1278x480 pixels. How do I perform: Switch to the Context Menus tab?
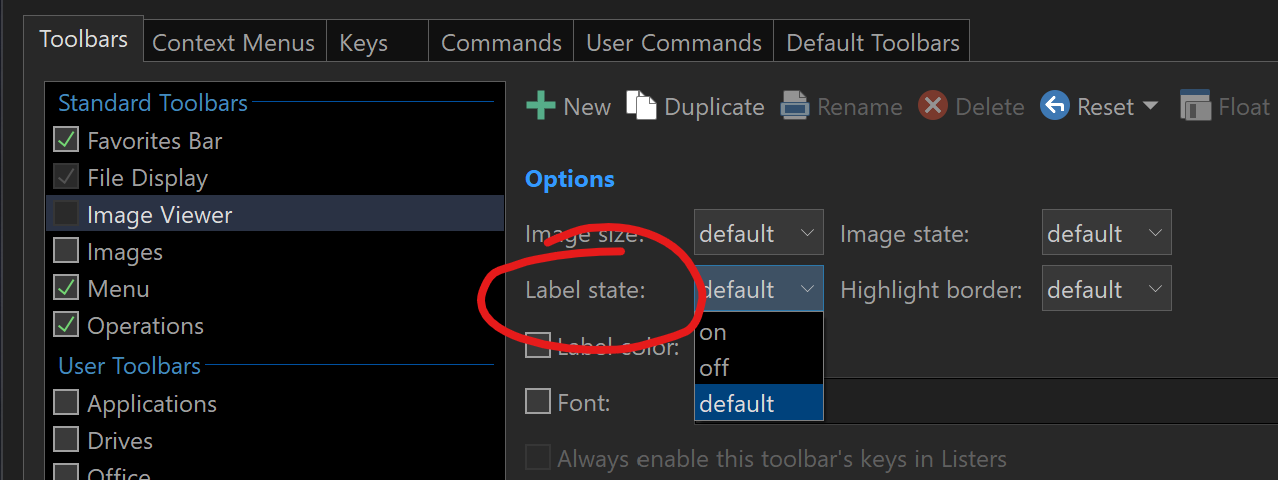pos(233,43)
